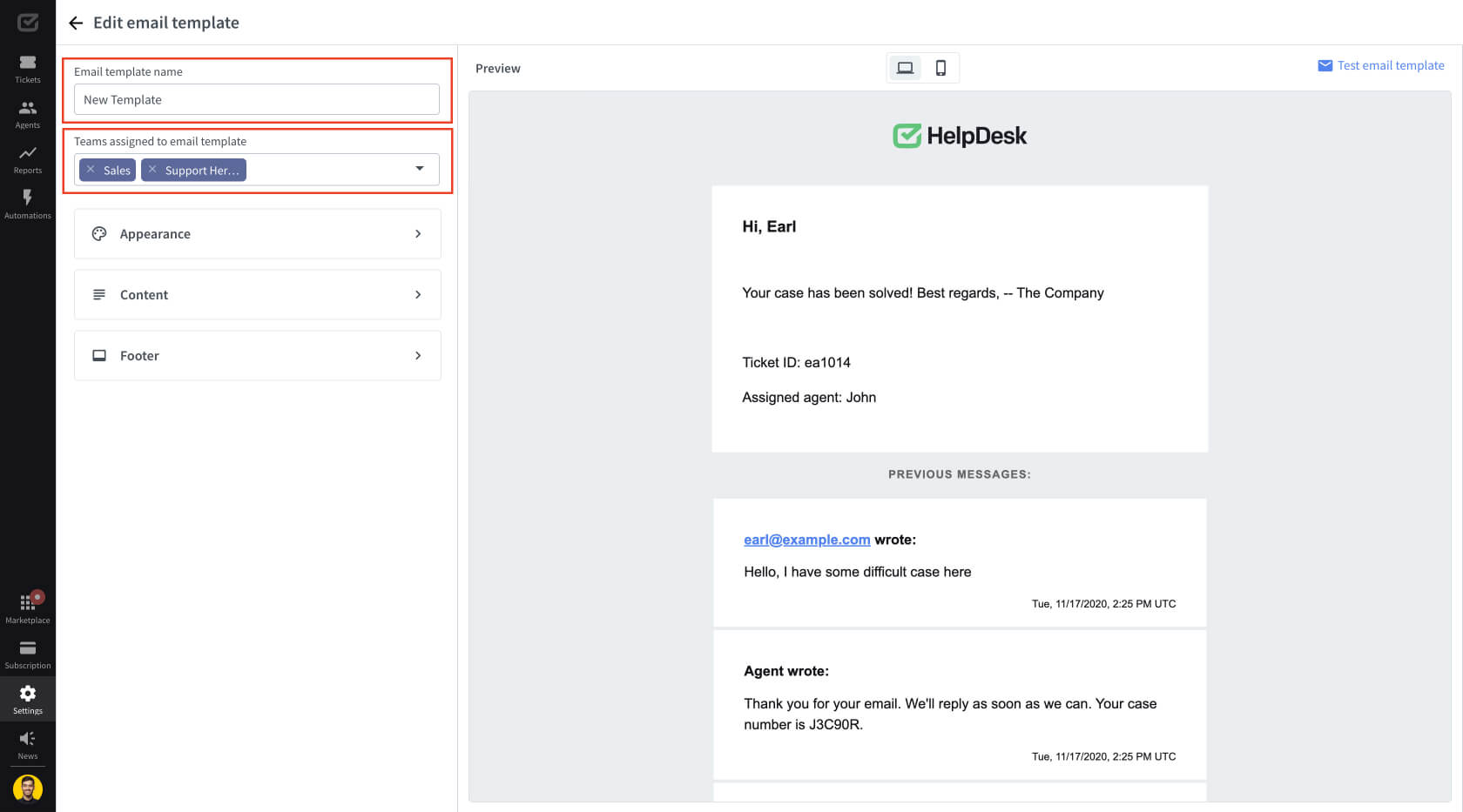
Task: Expand the Content section
Action: [258, 294]
